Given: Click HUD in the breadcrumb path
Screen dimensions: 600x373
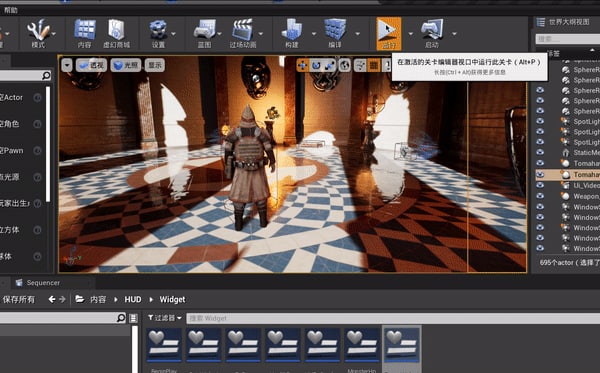Looking at the screenshot, I should 133,299.
